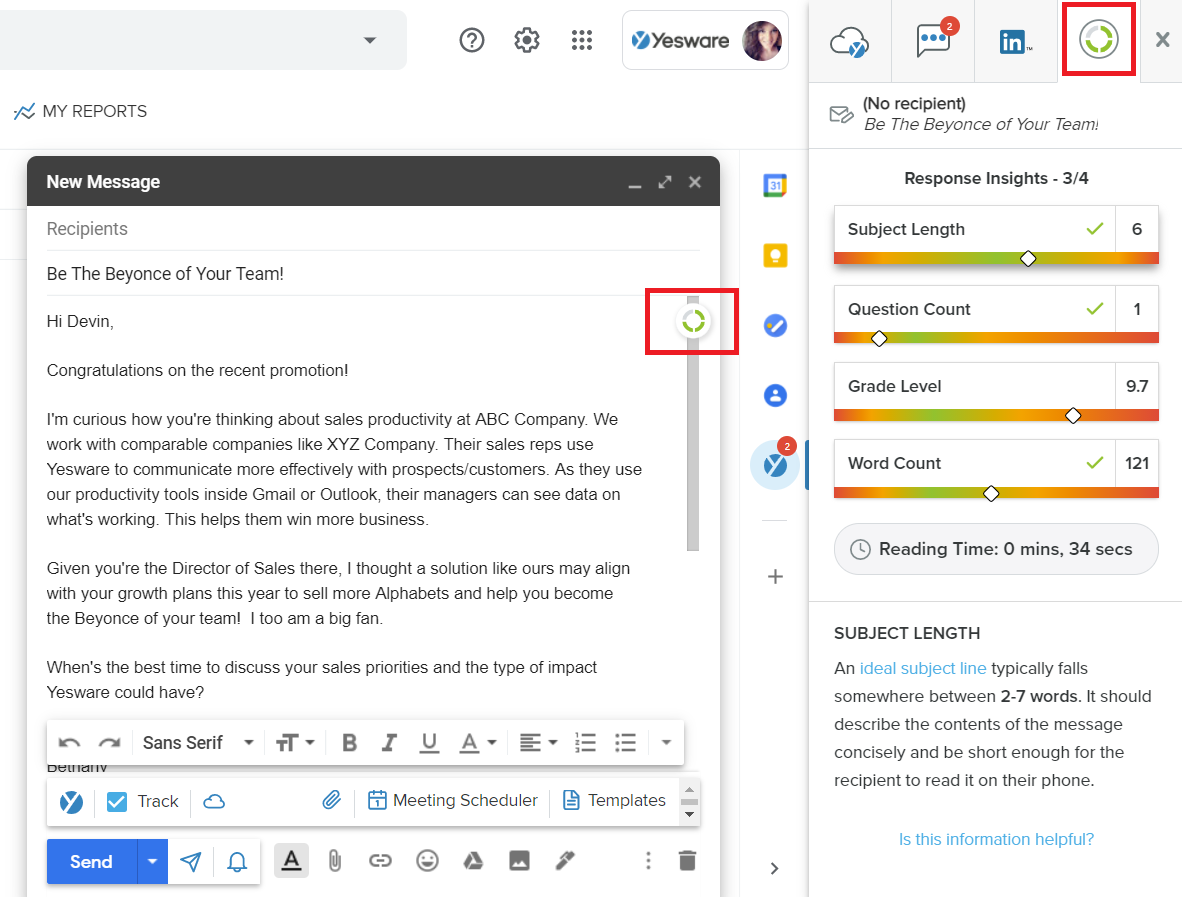Toggle bold formatting

coord(349,743)
